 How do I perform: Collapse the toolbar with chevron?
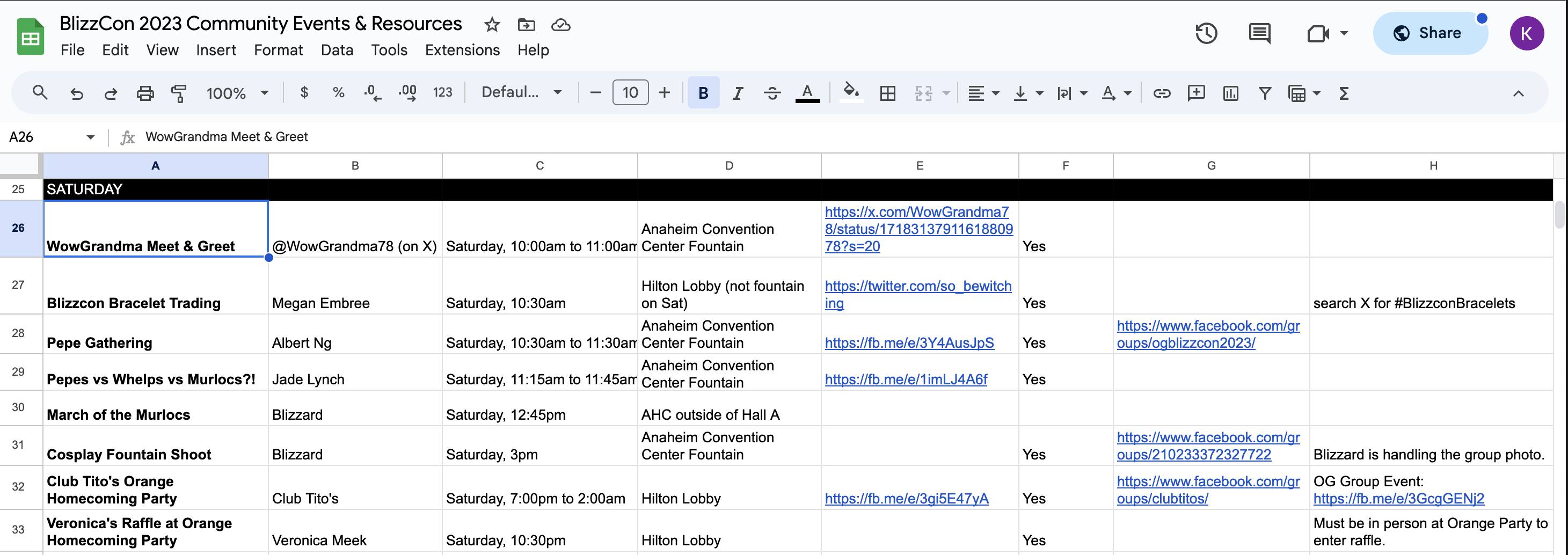click(x=1519, y=93)
